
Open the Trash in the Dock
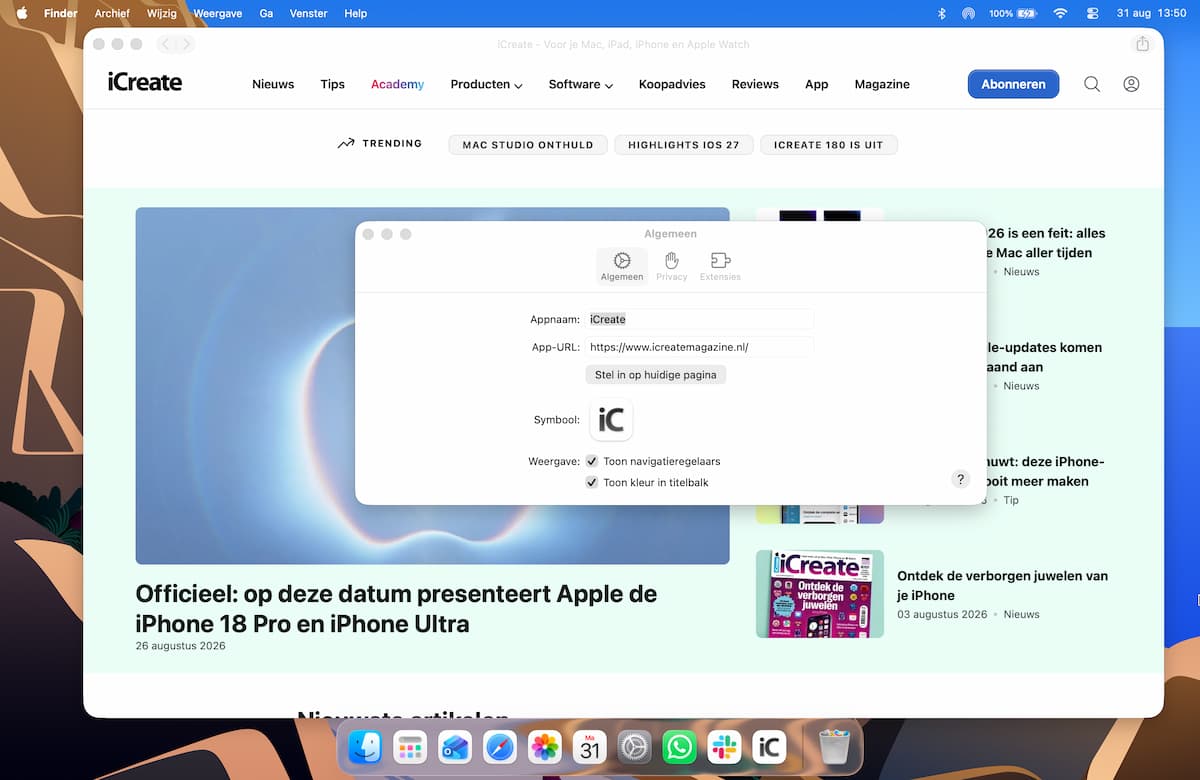[x=833, y=746]
